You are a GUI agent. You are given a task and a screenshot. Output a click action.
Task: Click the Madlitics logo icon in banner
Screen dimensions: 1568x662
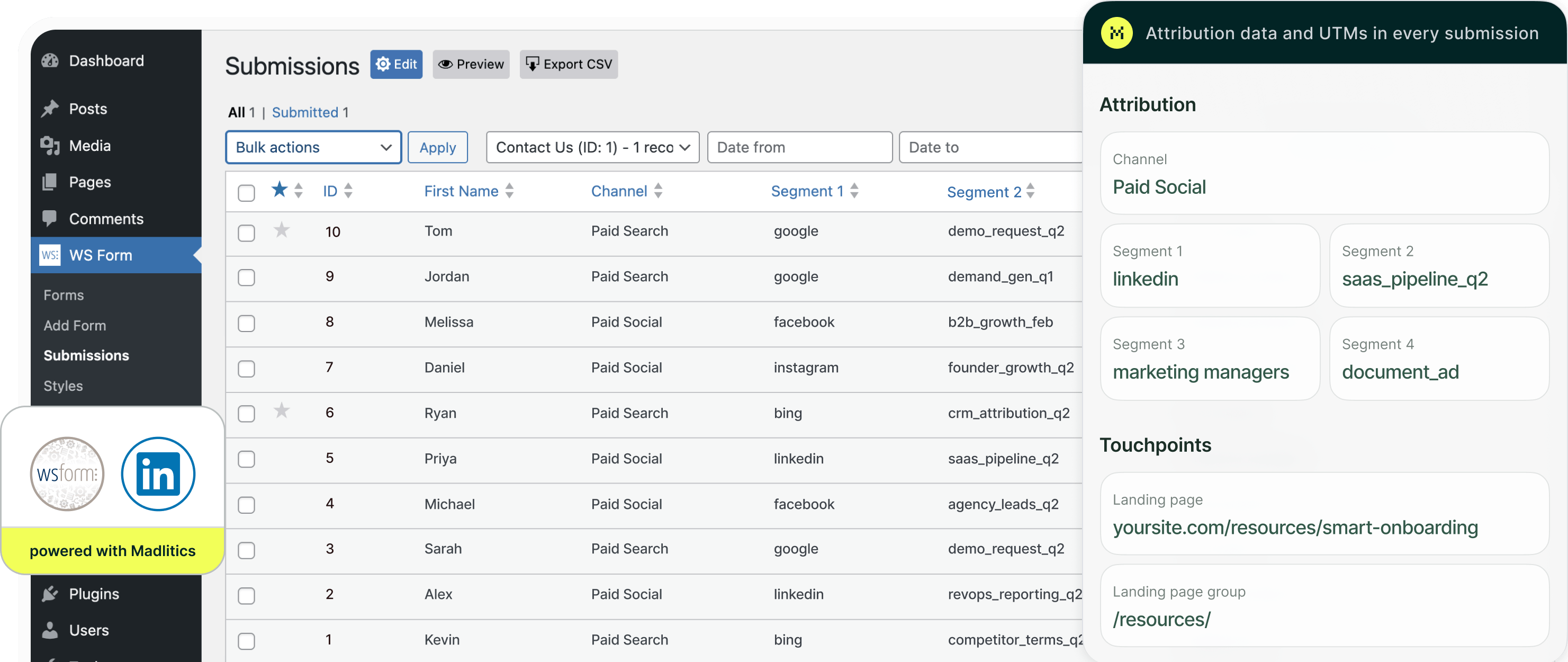tap(1116, 33)
